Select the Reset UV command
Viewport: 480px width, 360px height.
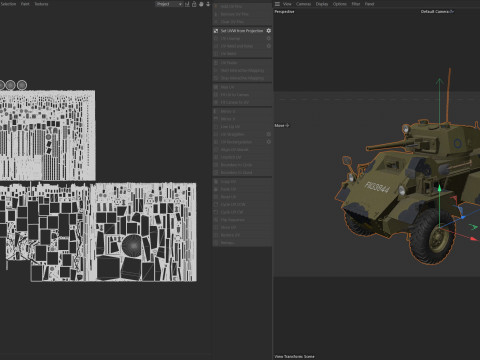pyautogui.click(x=242, y=197)
